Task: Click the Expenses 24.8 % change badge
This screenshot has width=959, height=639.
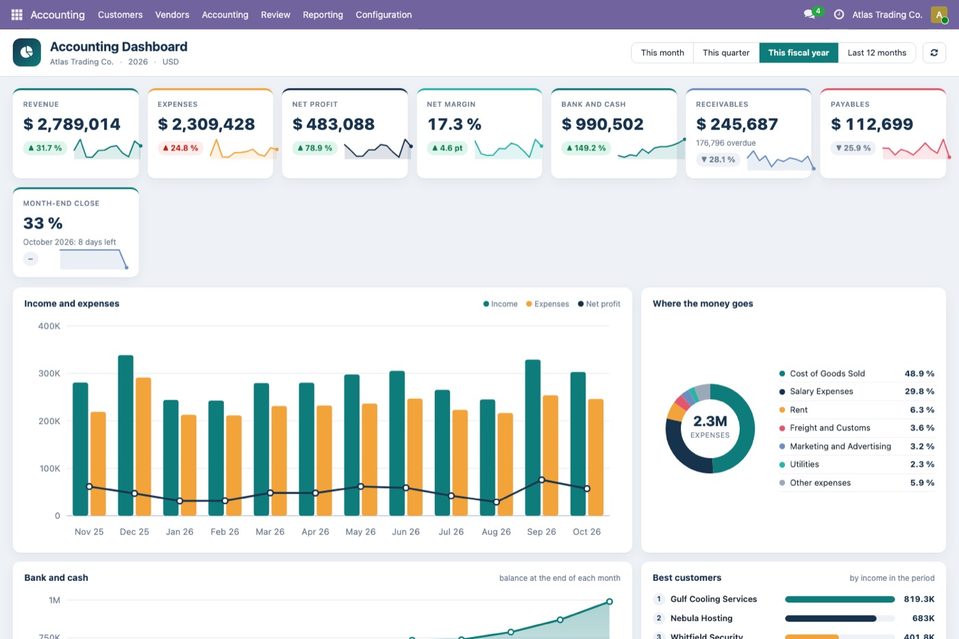Action: pyautogui.click(x=180, y=148)
